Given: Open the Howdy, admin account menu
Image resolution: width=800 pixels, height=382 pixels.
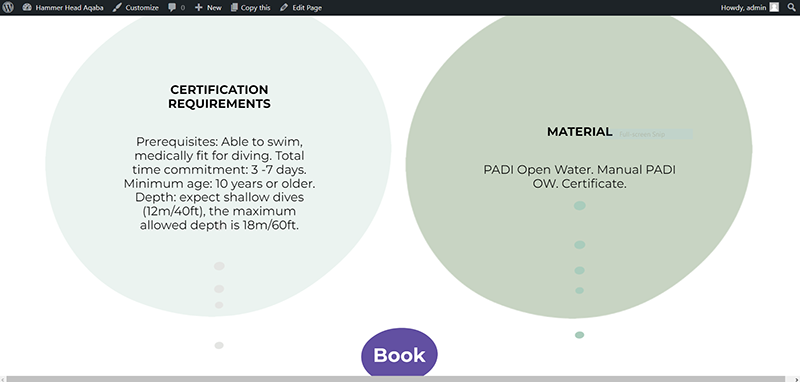Looking at the screenshot, I should (743, 8).
